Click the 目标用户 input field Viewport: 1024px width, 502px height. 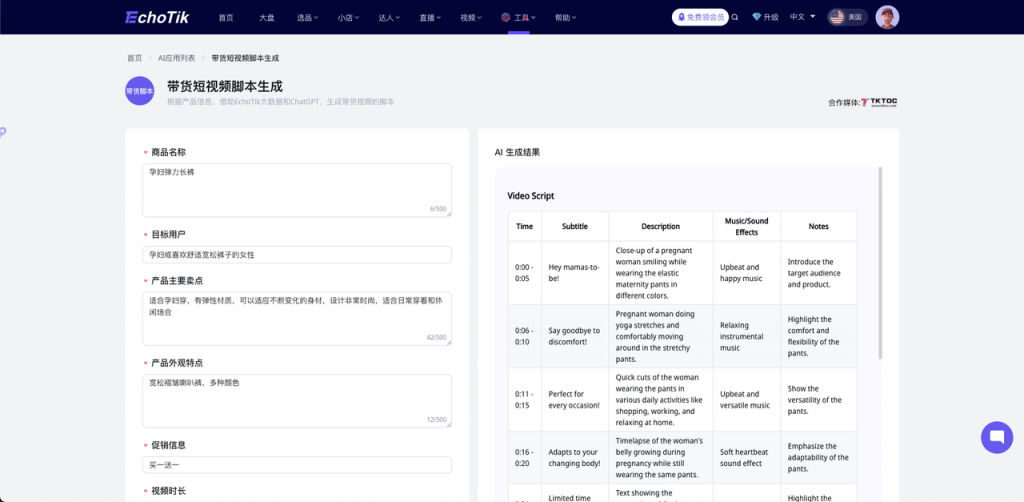coord(297,255)
